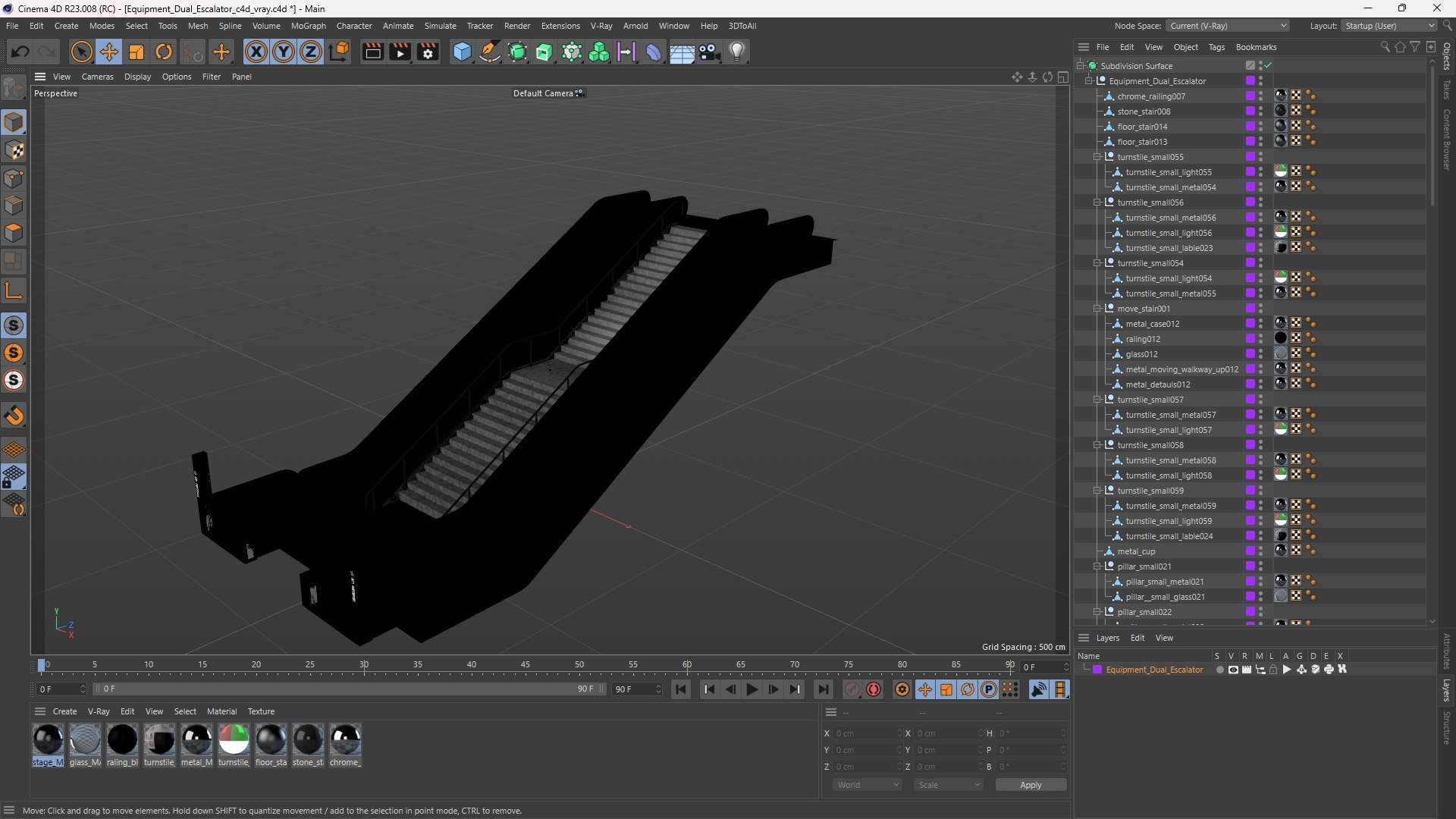Go to start of animation
The image size is (1456, 819).
[x=681, y=689]
